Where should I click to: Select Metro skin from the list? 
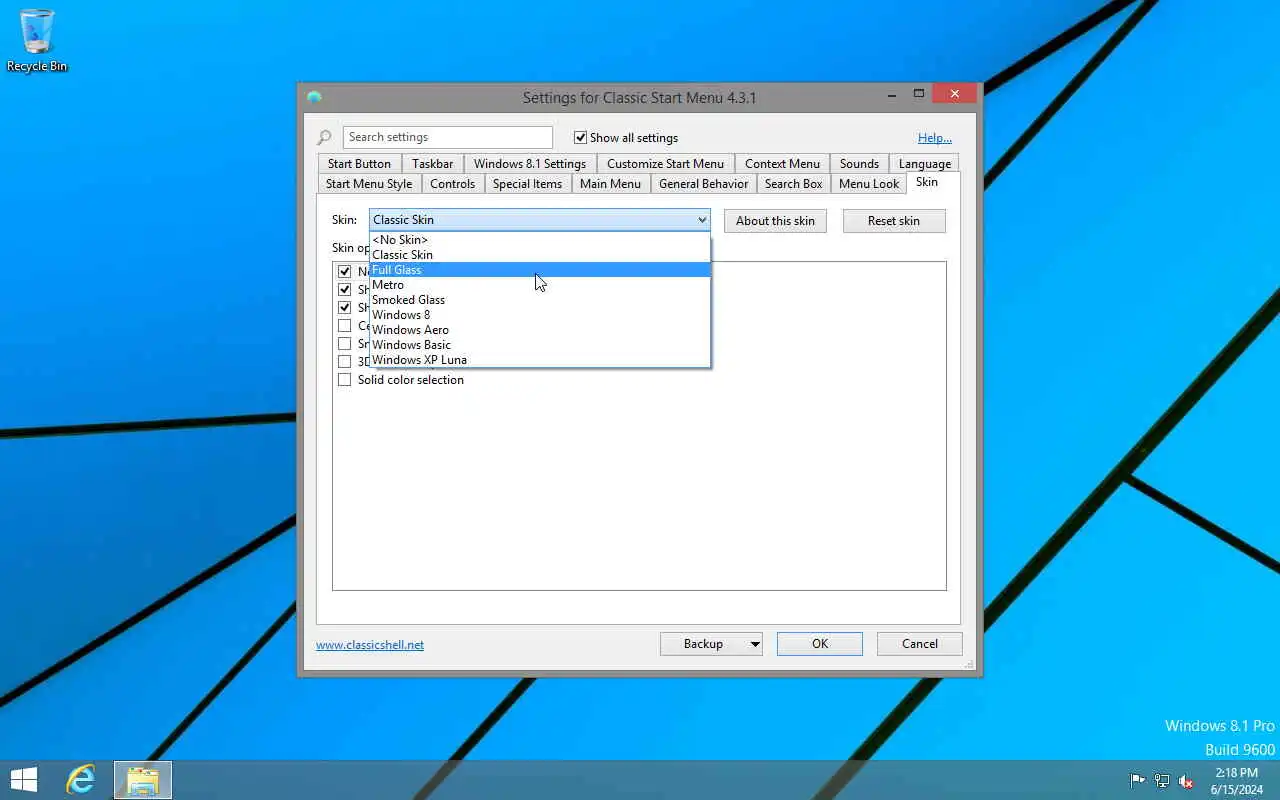540,285
